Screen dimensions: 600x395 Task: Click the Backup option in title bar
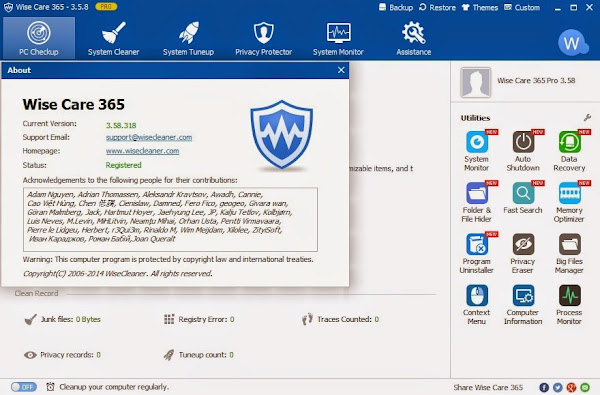pyautogui.click(x=396, y=7)
